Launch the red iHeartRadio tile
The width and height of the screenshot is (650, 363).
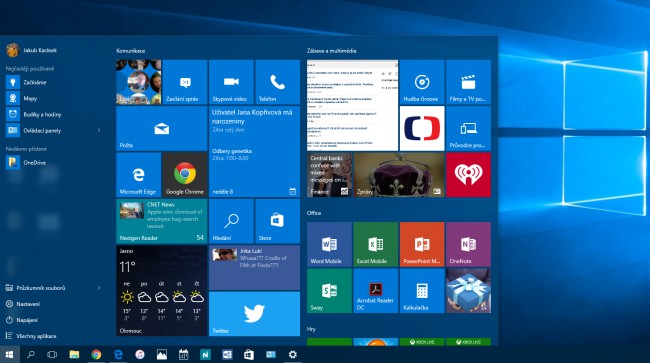[468, 174]
